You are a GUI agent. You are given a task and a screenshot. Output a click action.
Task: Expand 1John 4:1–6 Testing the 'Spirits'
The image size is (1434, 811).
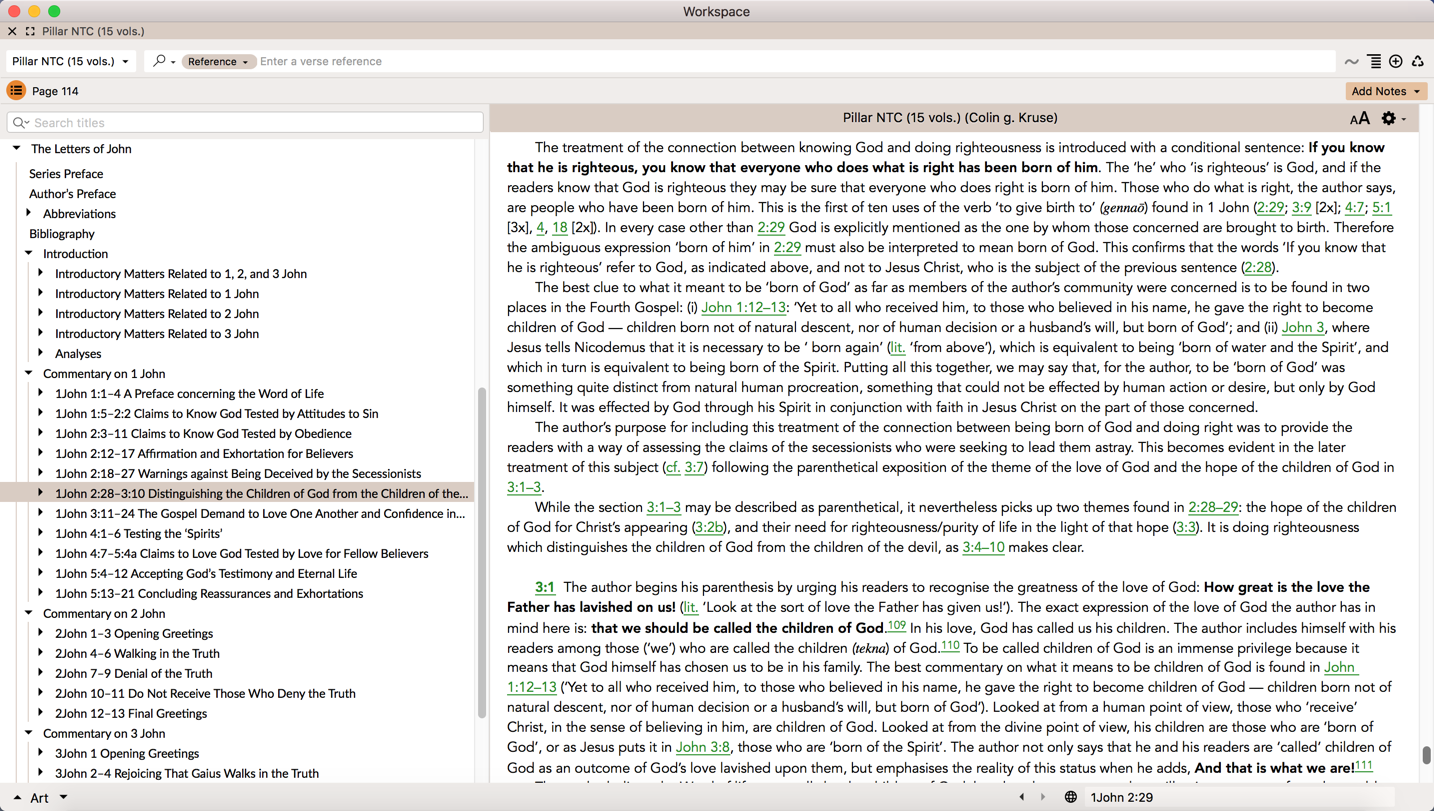coord(41,533)
